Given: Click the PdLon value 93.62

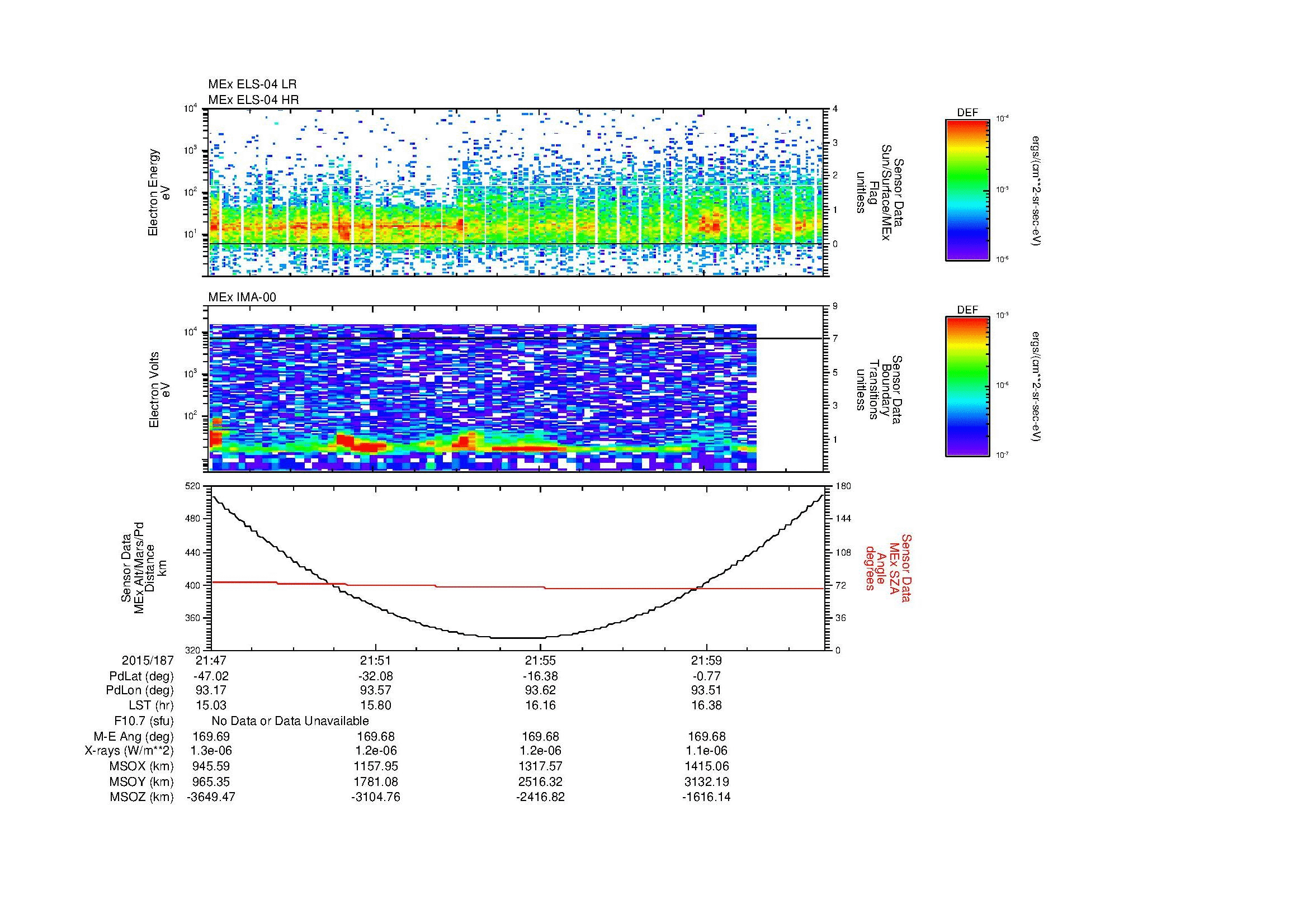Looking at the screenshot, I should click(x=540, y=690).
